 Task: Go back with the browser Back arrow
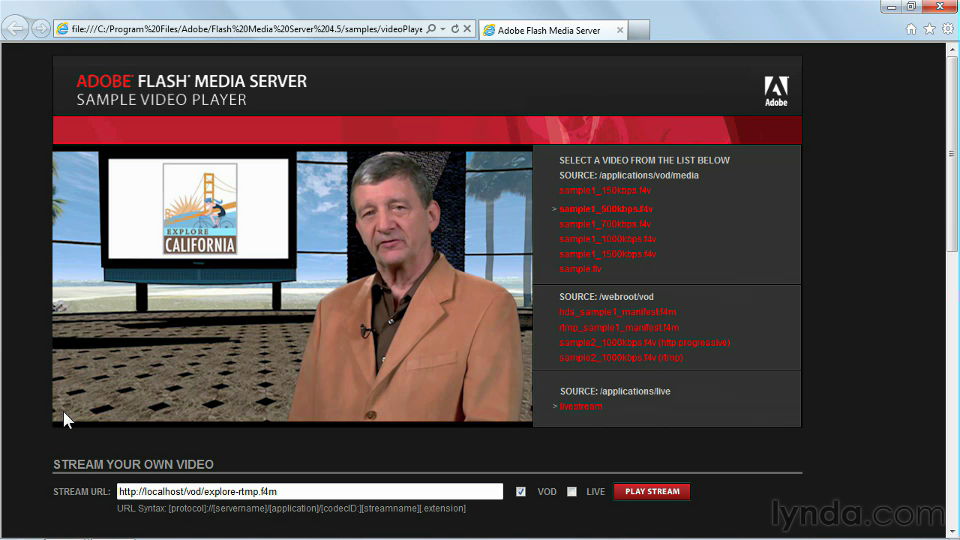(15, 28)
